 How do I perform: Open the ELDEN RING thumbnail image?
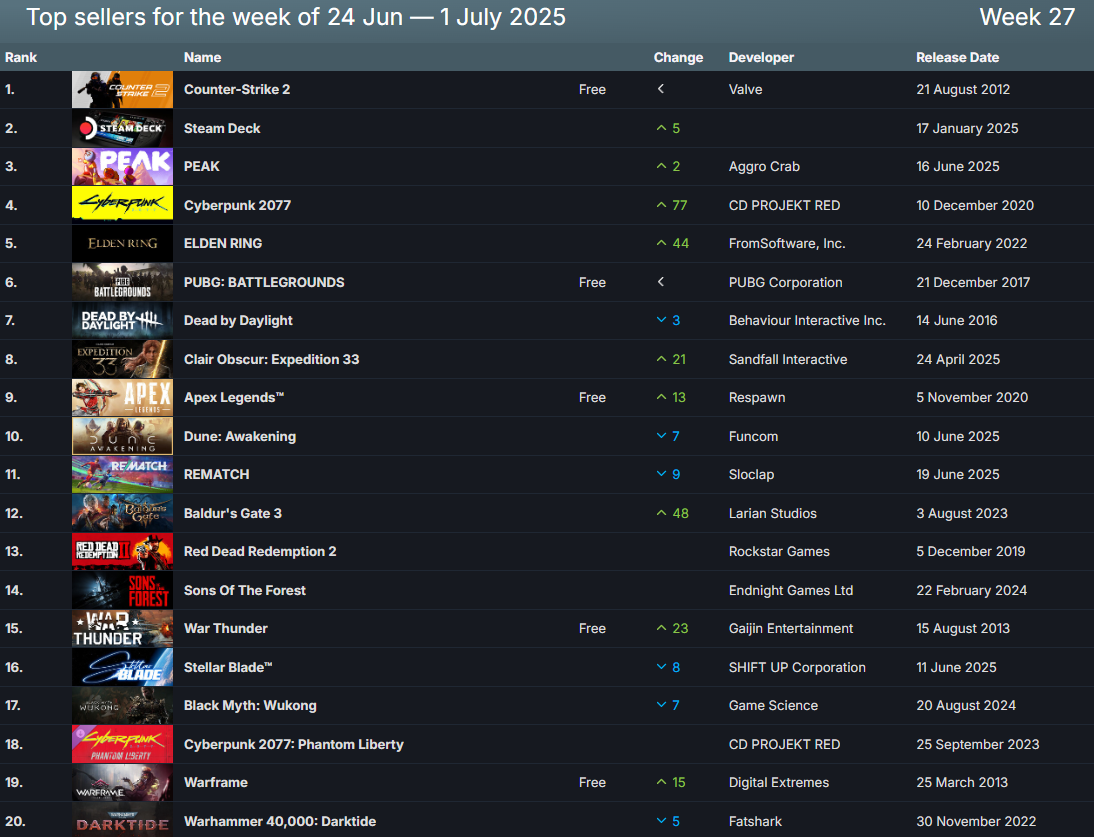coord(122,243)
